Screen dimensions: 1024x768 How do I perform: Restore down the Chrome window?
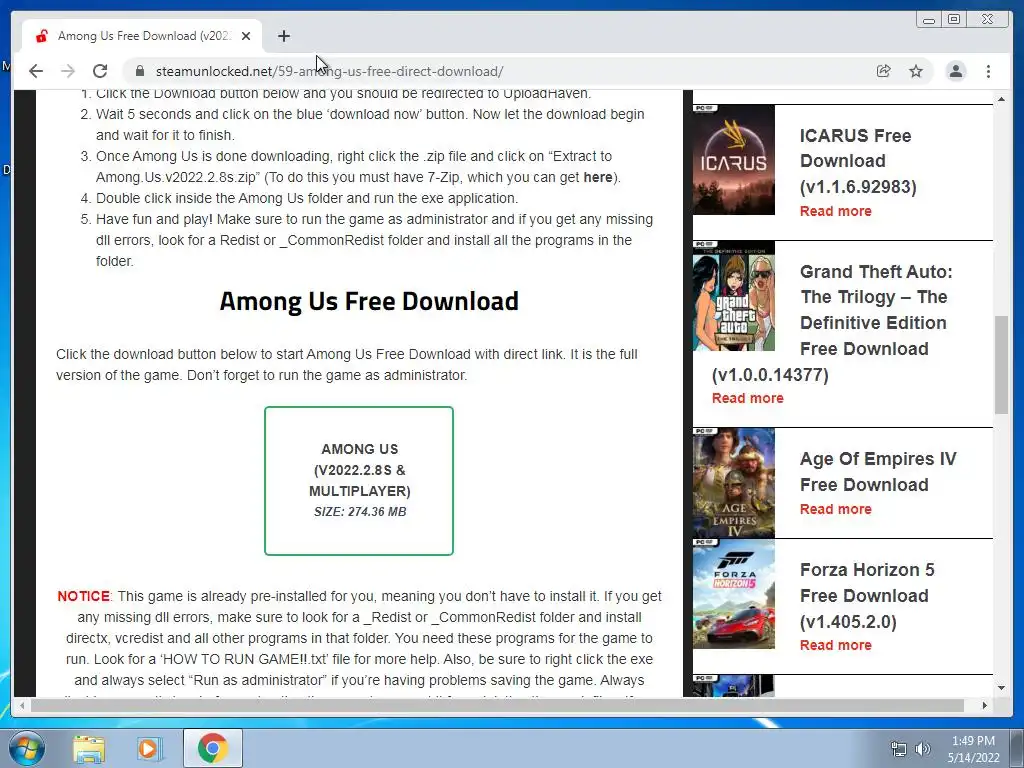pyautogui.click(x=953, y=20)
